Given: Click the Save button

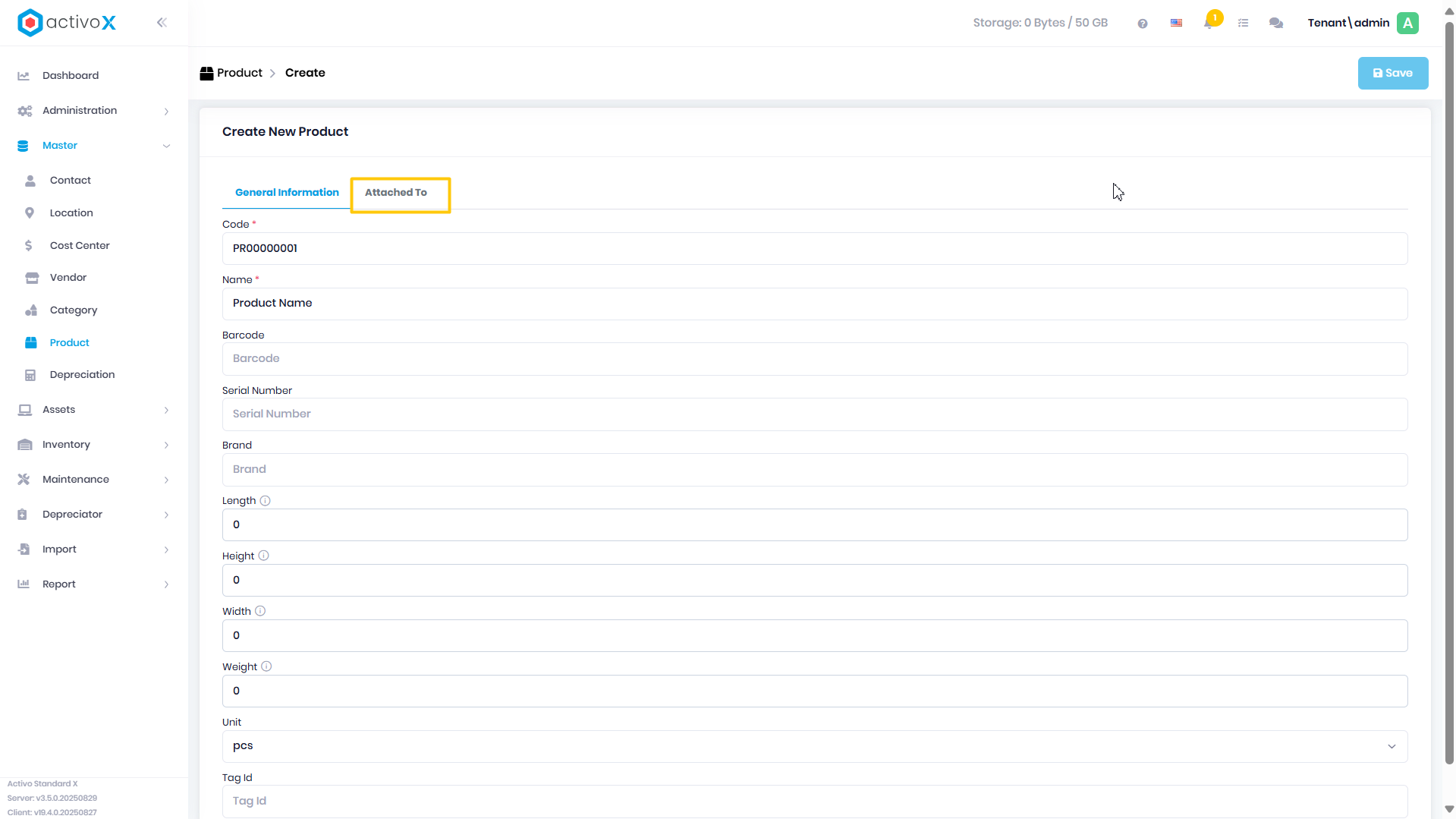Looking at the screenshot, I should (1392, 74).
